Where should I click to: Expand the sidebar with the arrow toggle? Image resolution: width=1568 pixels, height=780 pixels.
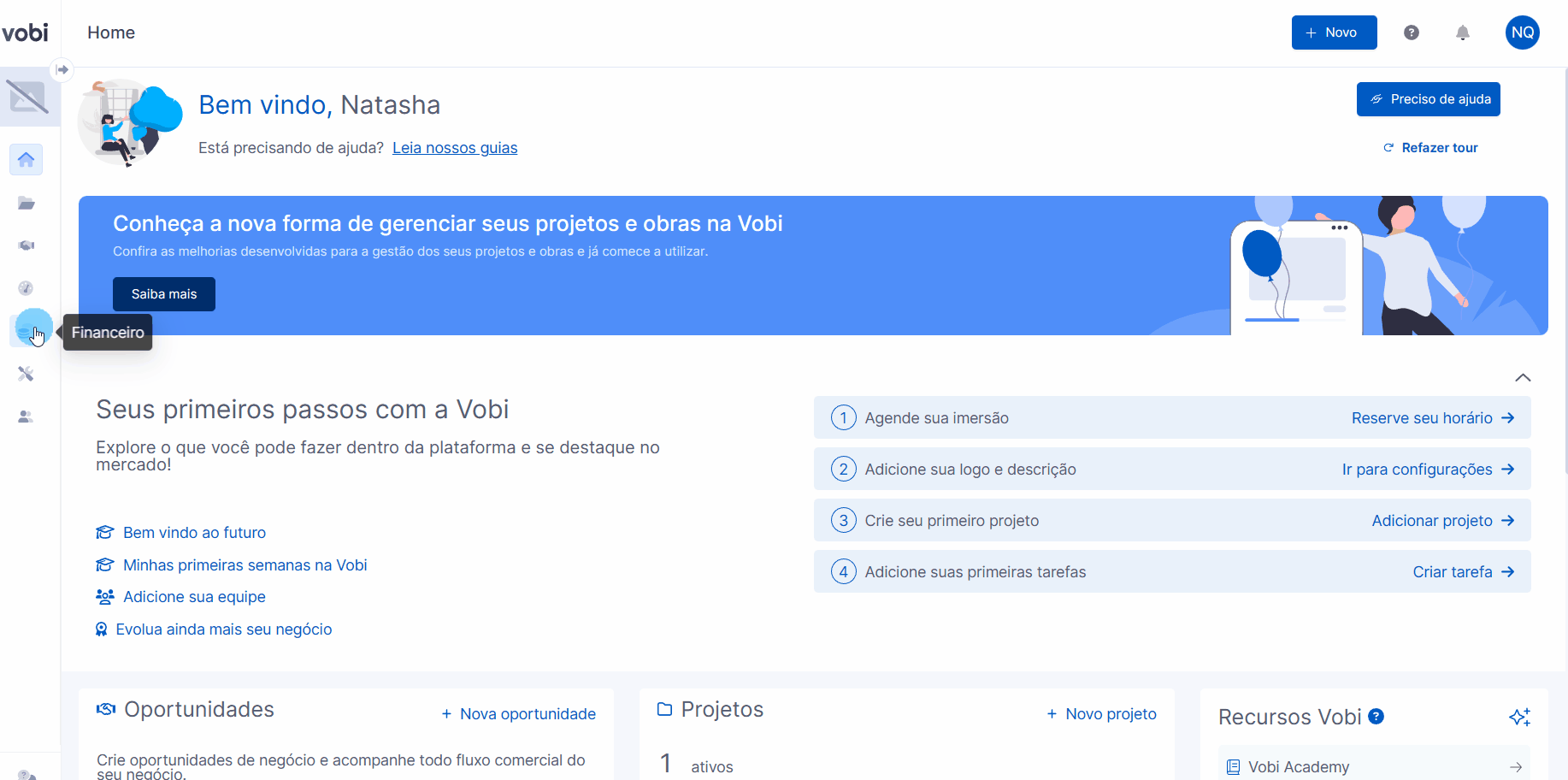tap(62, 69)
